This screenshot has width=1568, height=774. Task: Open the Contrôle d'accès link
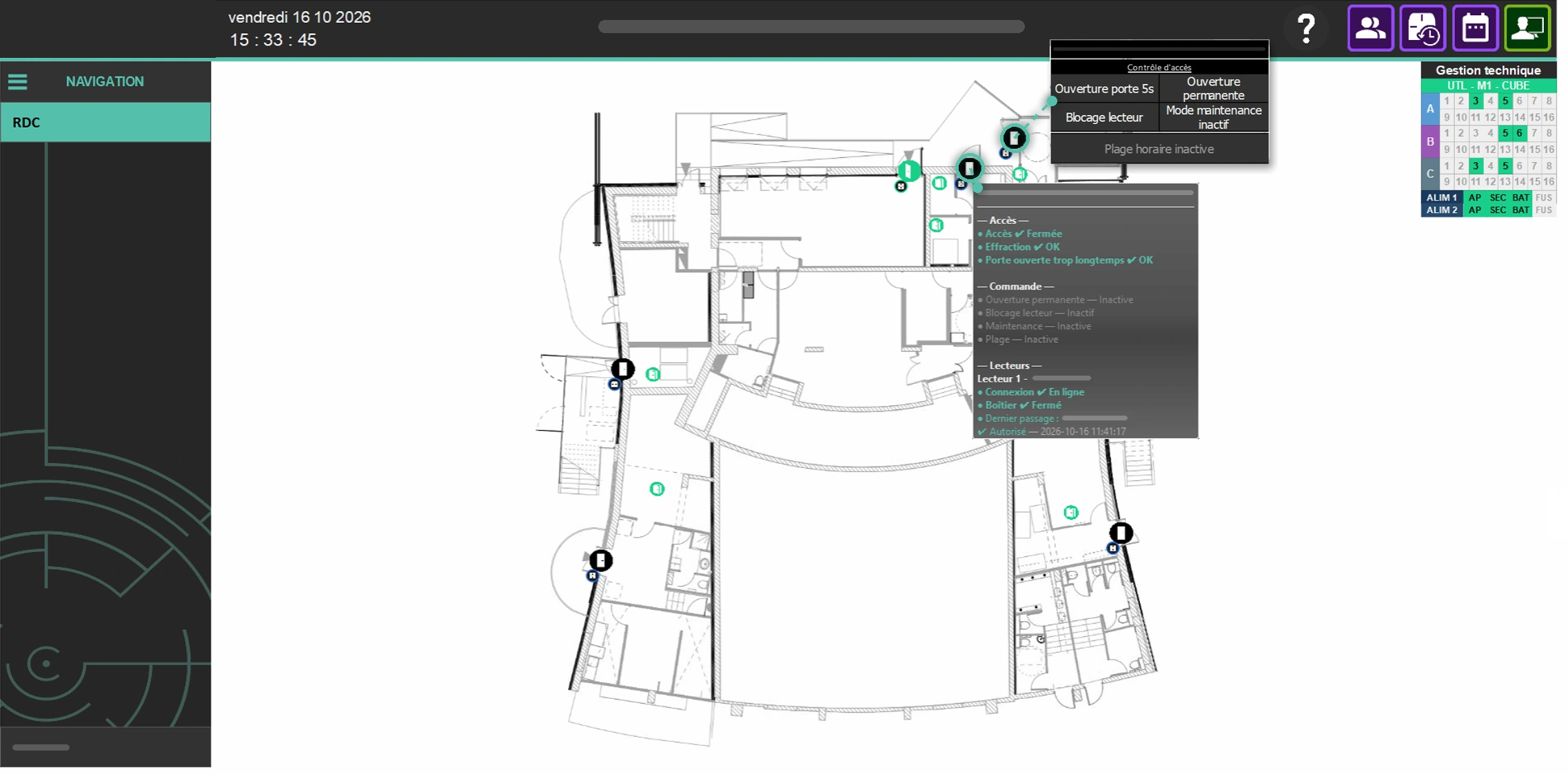coord(1159,68)
